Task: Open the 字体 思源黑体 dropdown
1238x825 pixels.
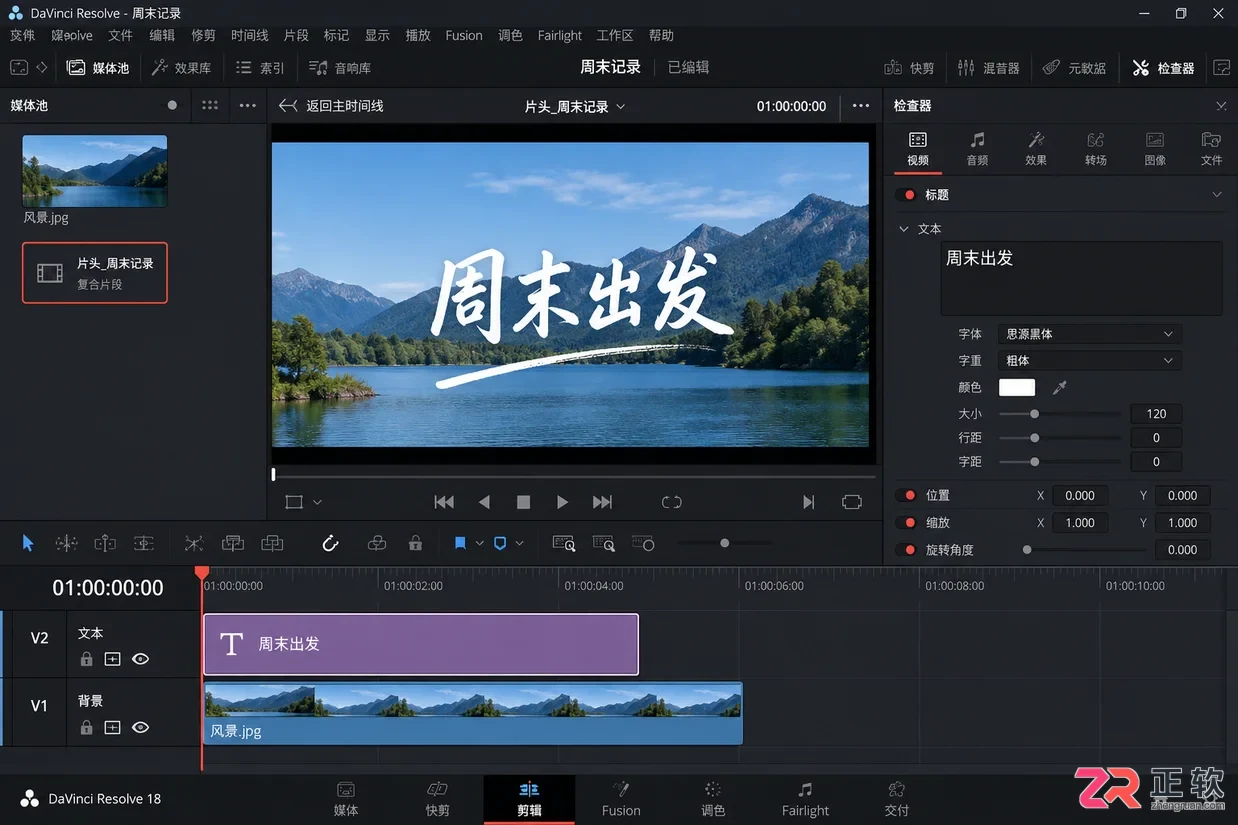Action: [1090, 334]
